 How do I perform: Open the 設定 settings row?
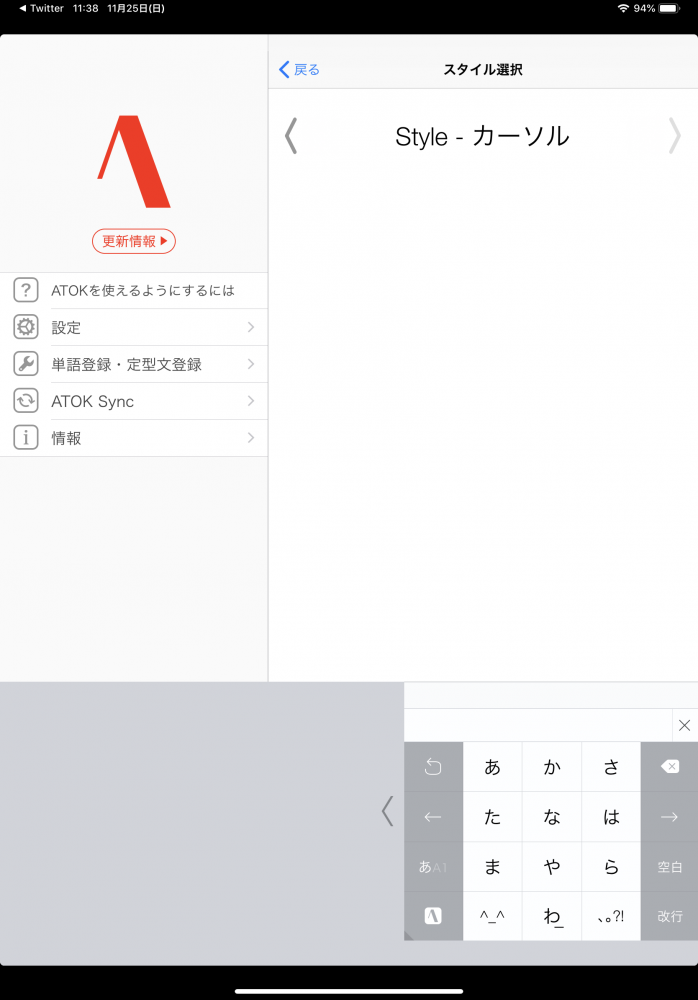click(150, 327)
